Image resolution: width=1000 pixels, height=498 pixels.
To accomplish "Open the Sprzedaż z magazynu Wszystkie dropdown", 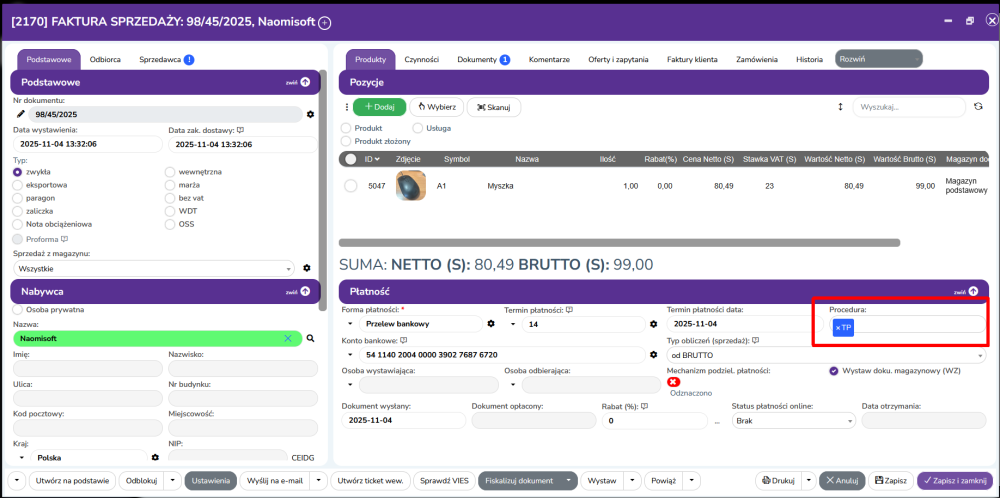I will (x=155, y=268).
